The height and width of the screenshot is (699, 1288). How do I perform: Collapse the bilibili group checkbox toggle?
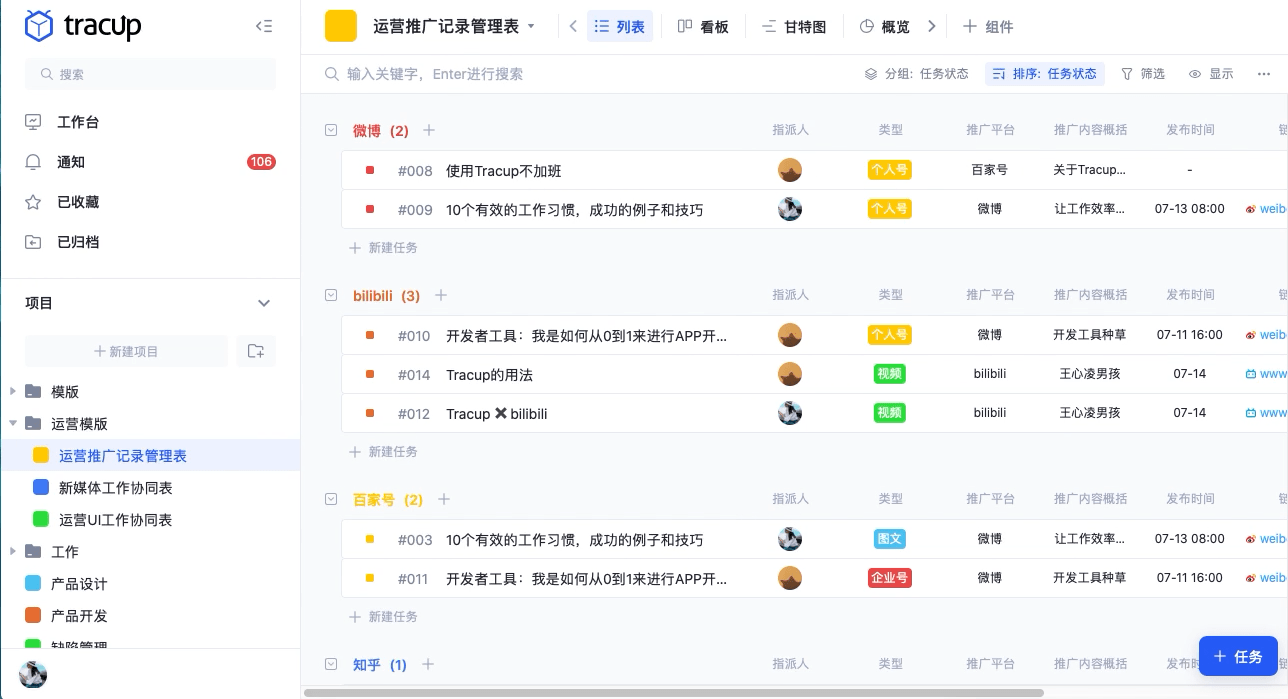click(331, 295)
